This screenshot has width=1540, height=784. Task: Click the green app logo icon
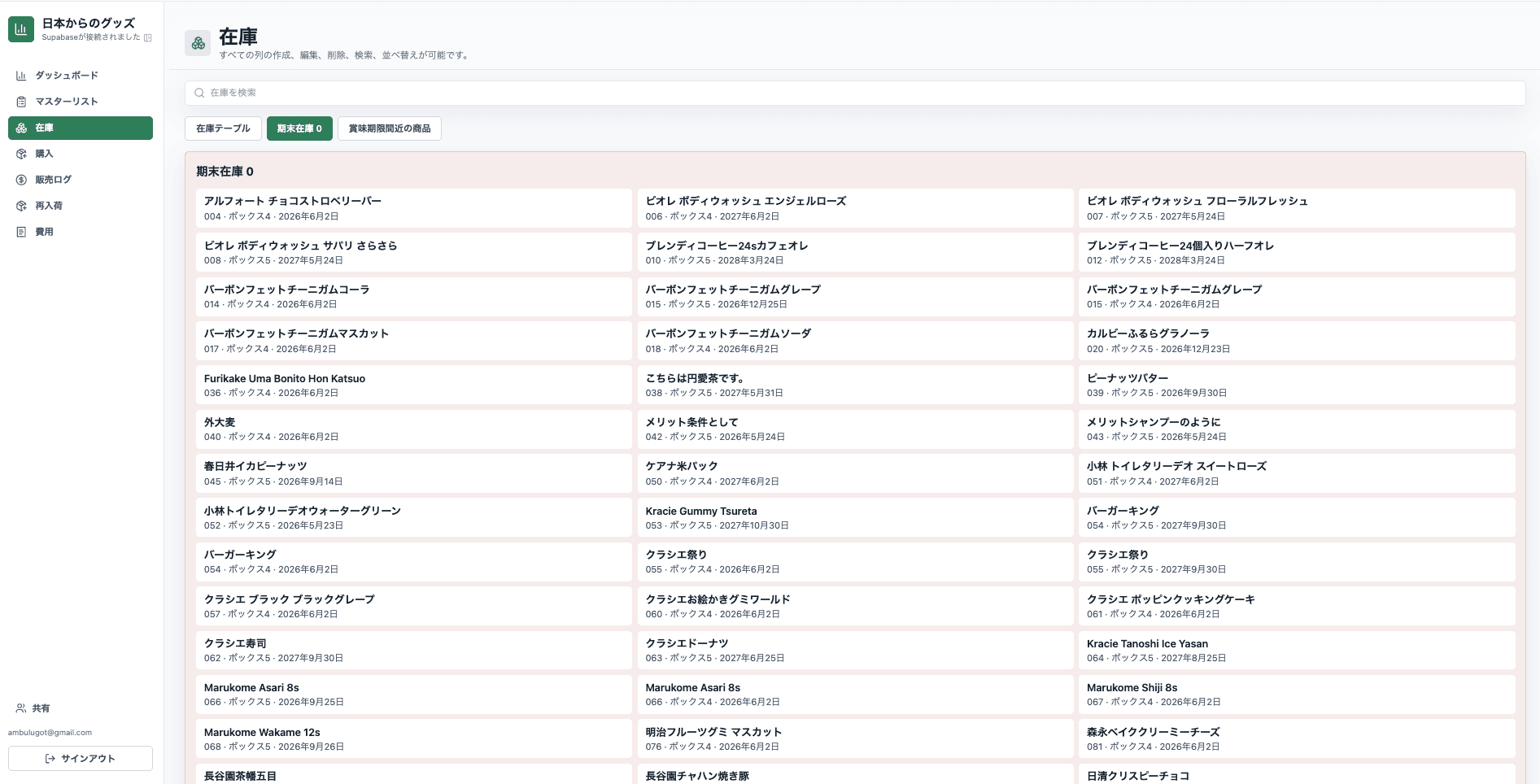(x=21, y=29)
